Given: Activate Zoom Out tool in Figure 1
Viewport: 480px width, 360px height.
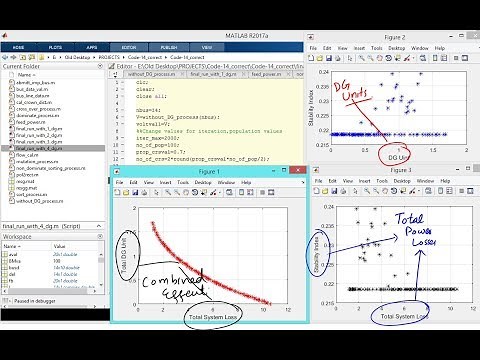Looking at the screenshot, I should coord(177,192).
